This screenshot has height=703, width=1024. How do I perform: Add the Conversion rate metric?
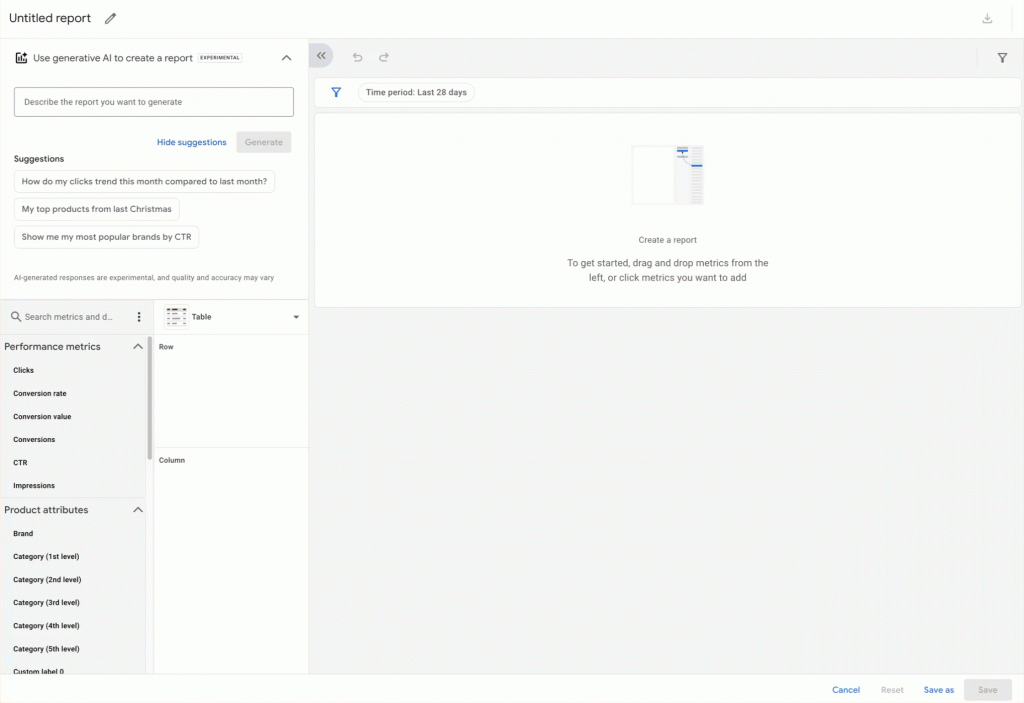[x=40, y=394]
